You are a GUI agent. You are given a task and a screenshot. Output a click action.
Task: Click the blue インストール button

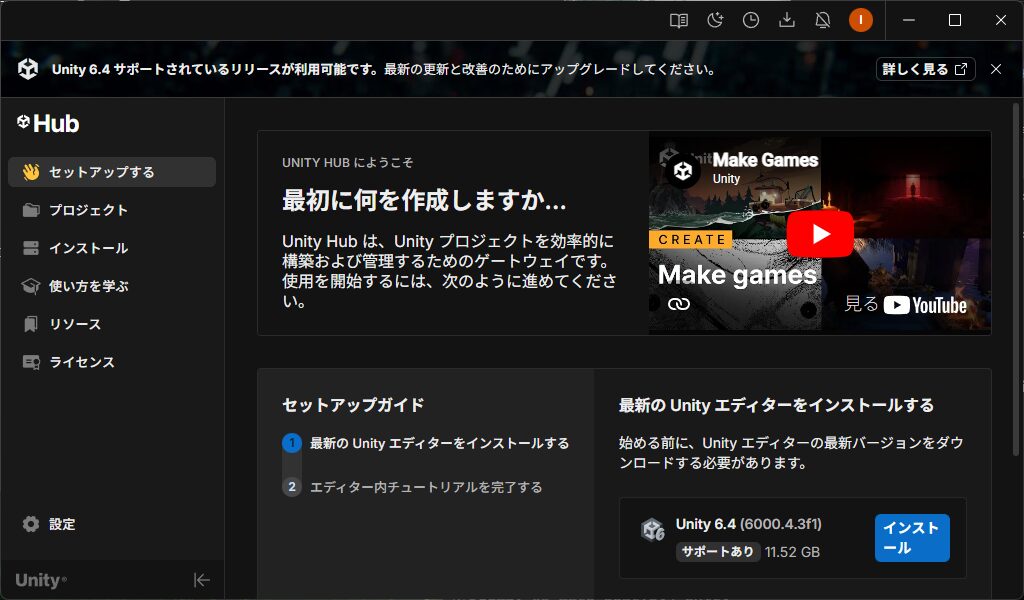[x=911, y=538]
